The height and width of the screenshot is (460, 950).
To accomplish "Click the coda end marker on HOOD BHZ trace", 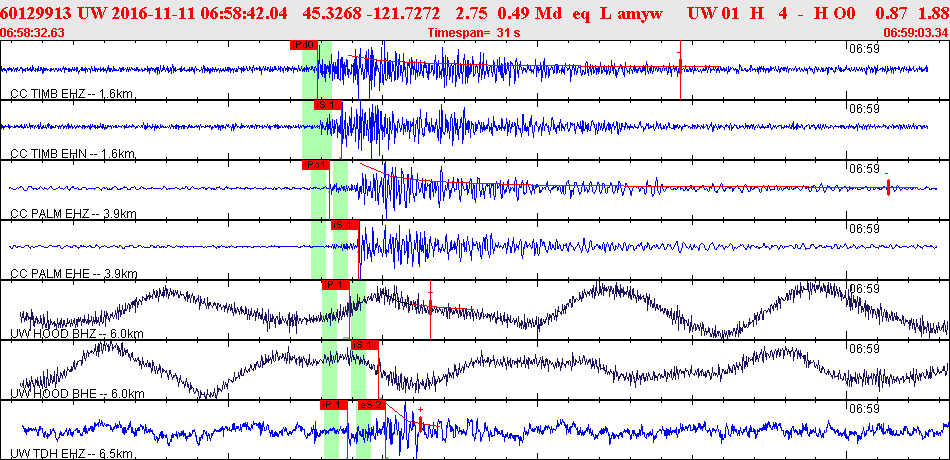I will (x=430, y=307).
